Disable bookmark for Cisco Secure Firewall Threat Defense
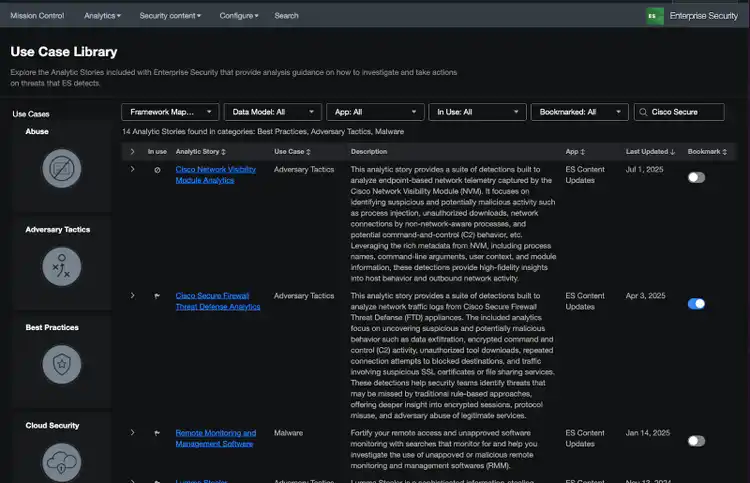The height and width of the screenshot is (483, 750). pyautogui.click(x=696, y=303)
